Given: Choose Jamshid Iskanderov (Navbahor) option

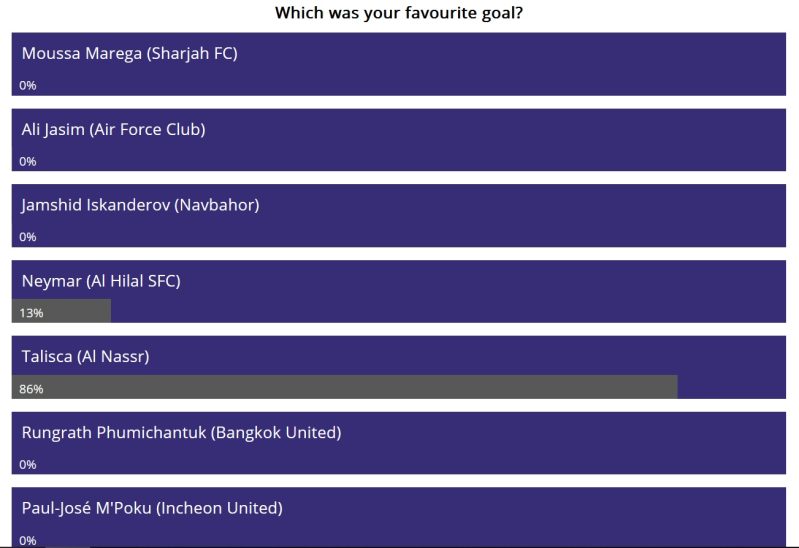Looking at the screenshot, I should (398, 216).
